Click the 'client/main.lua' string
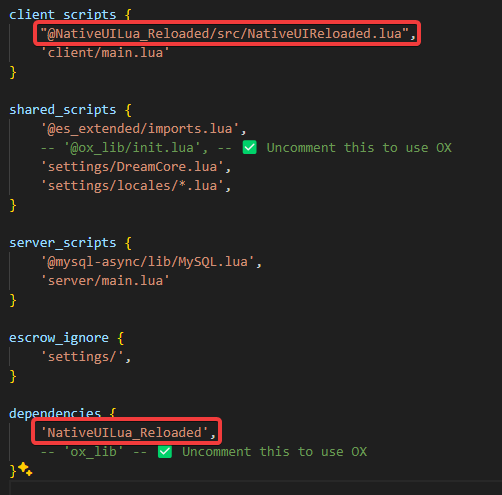Viewport: 502px width, 495px height. pos(105,53)
